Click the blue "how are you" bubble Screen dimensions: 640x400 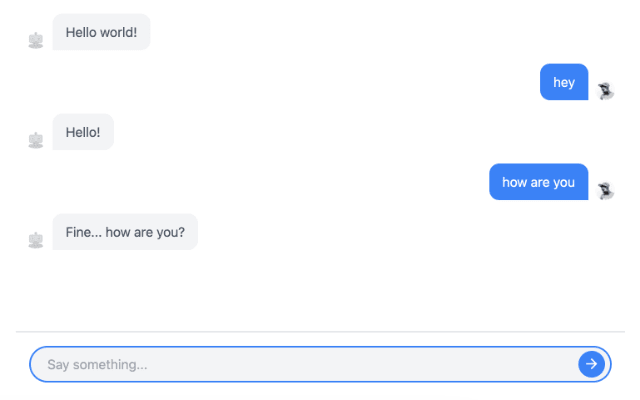tap(539, 182)
